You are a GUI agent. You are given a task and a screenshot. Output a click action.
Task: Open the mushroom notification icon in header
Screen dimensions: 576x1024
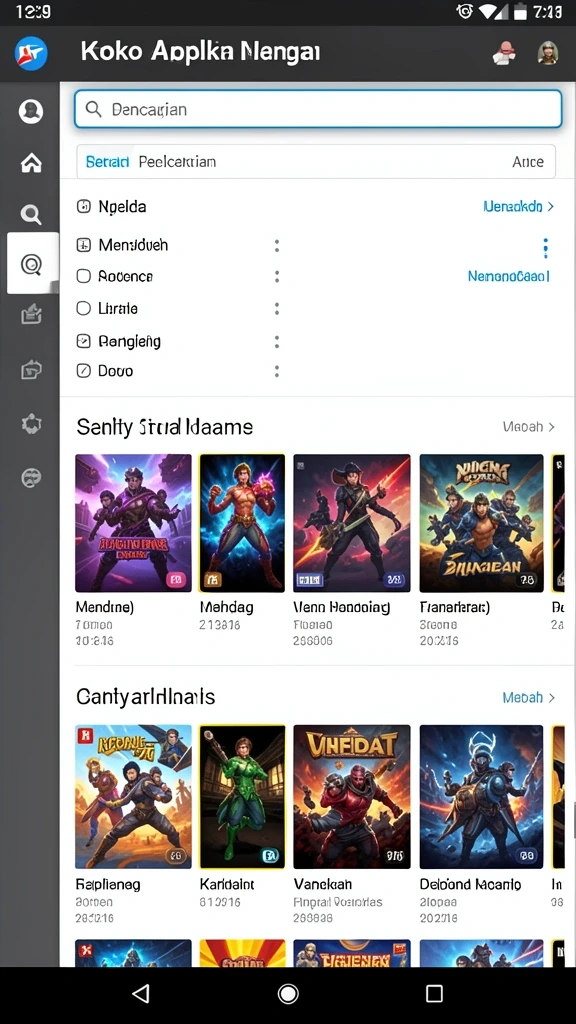pos(504,53)
